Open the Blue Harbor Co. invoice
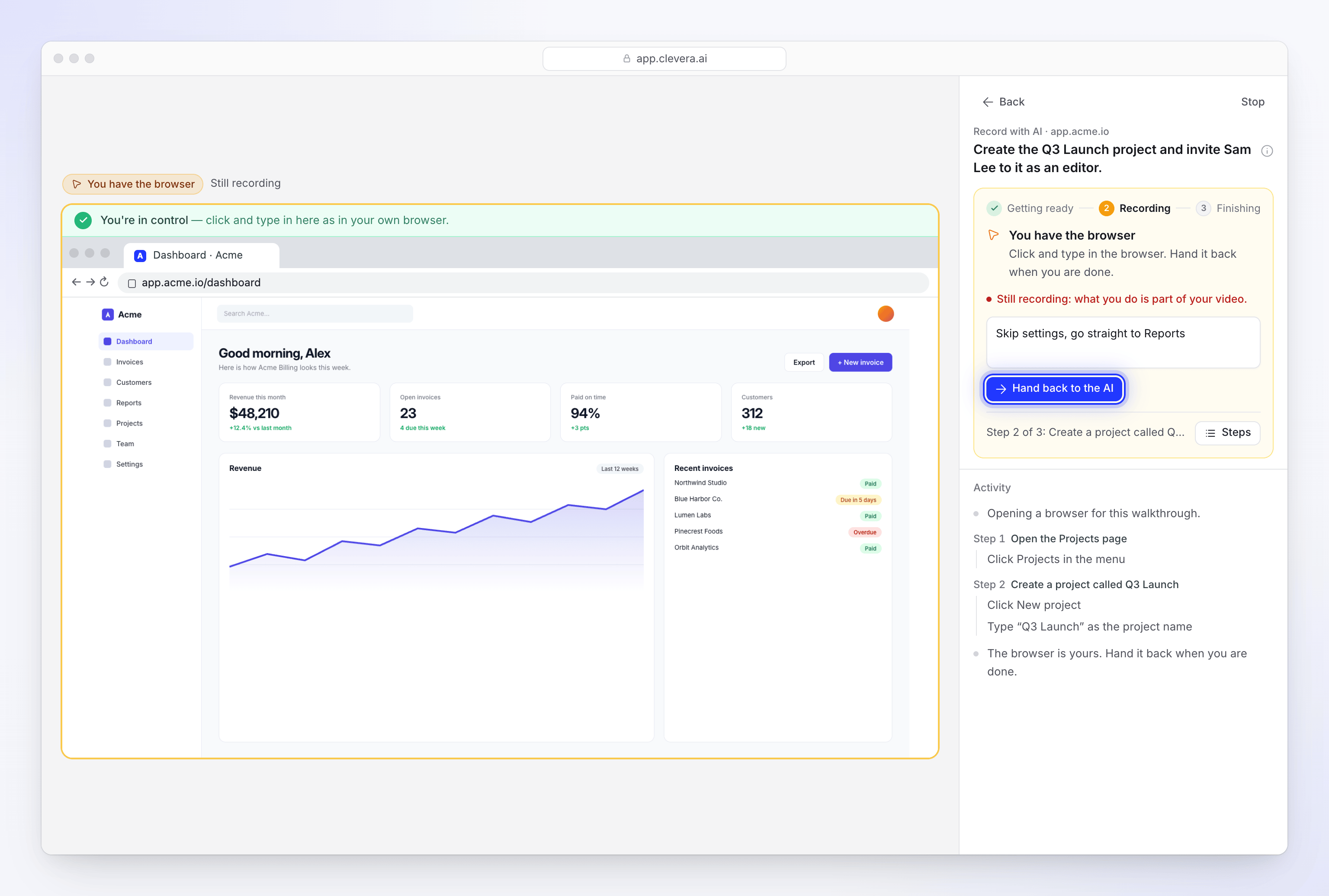The image size is (1329, 896). pyautogui.click(x=777, y=499)
